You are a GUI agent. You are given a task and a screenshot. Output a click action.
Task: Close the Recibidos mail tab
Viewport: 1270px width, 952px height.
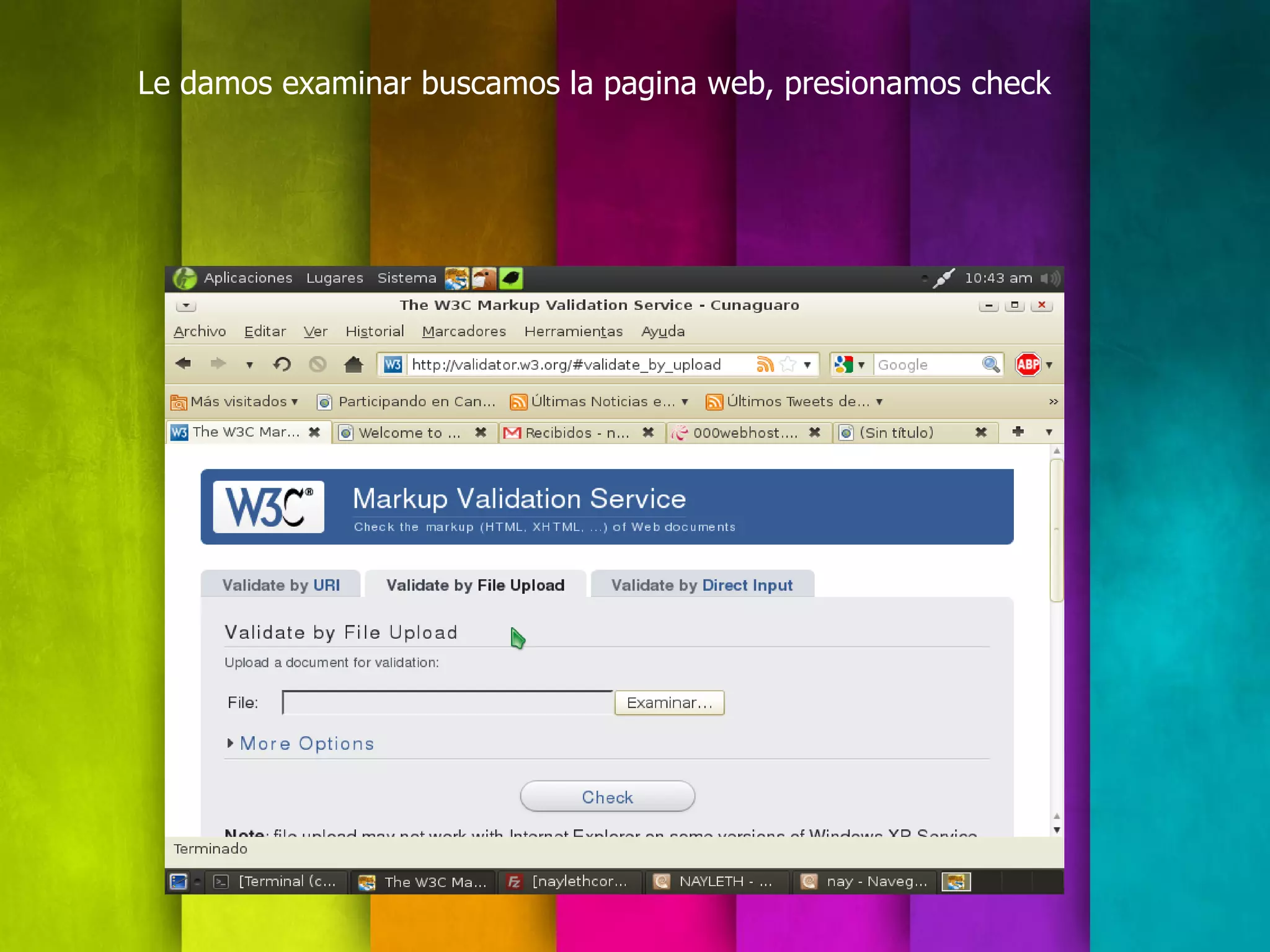648,432
